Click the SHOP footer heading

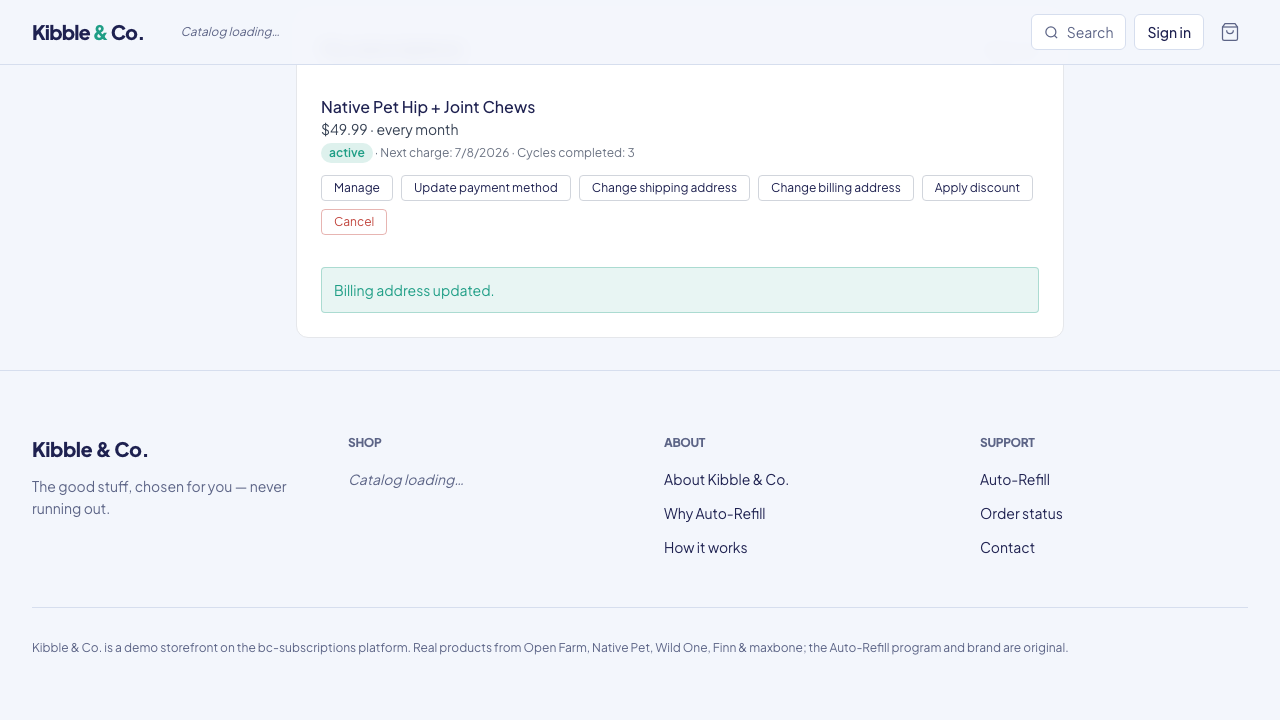[x=365, y=442]
